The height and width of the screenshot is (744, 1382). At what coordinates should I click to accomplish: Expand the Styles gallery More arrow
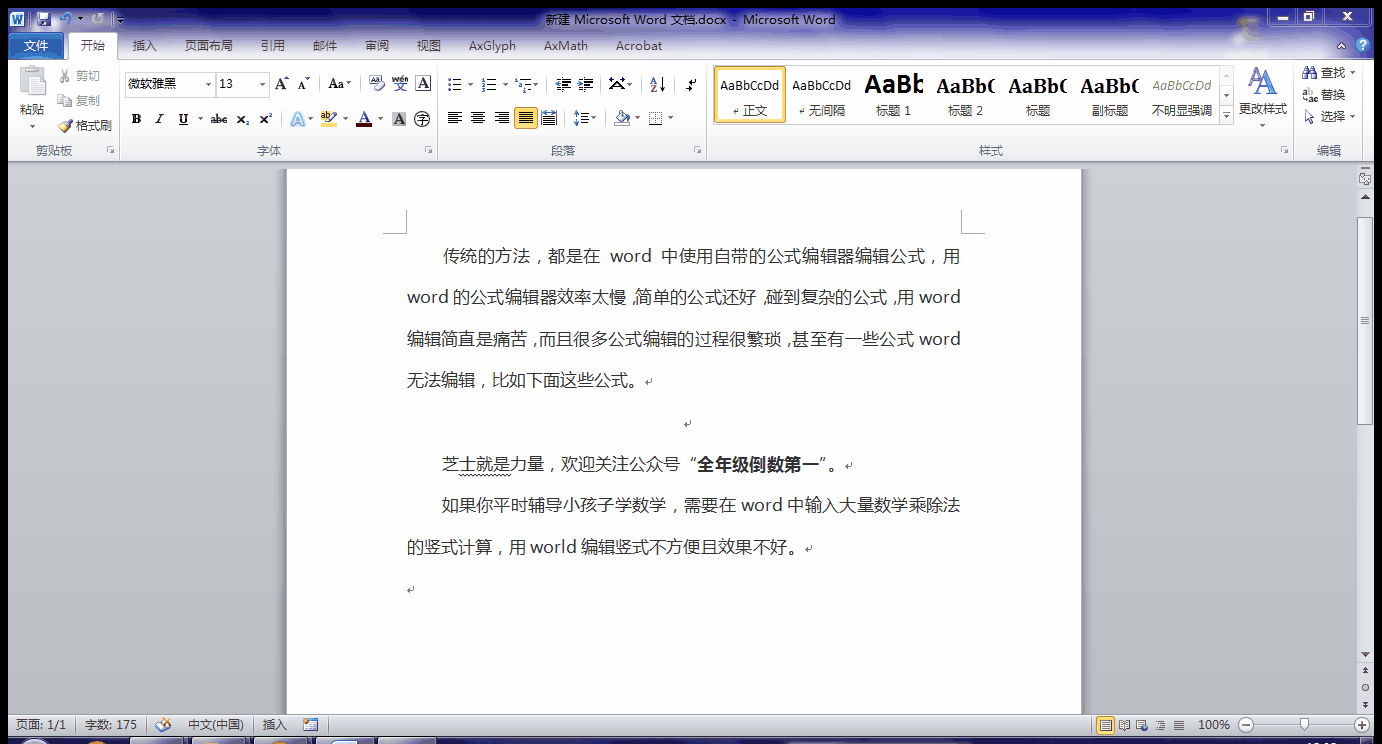1227,116
